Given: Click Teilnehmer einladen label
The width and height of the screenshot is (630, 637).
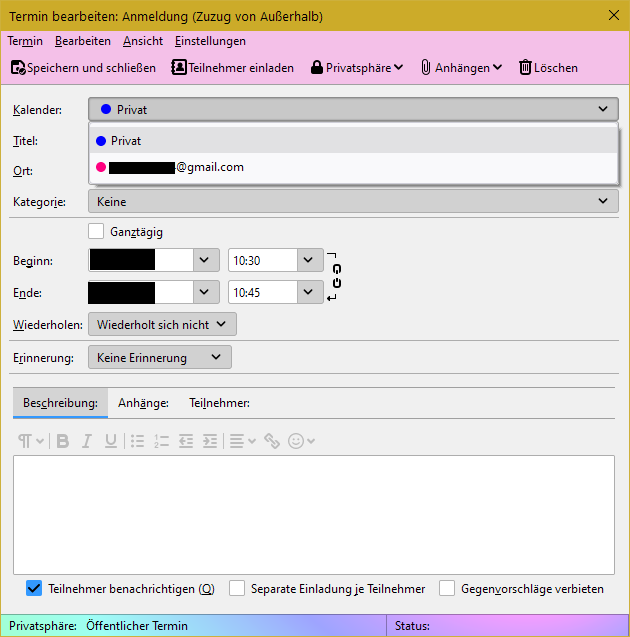Looking at the screenshot, I should click(241, 68).
